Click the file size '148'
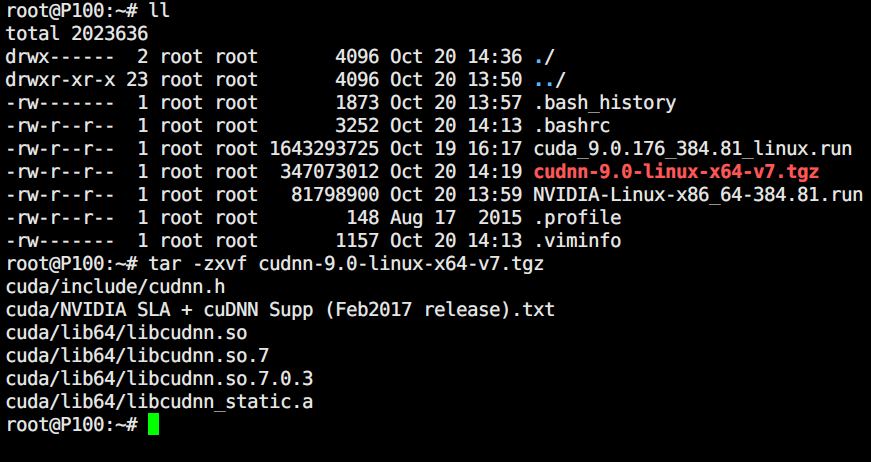 [363, 218]
